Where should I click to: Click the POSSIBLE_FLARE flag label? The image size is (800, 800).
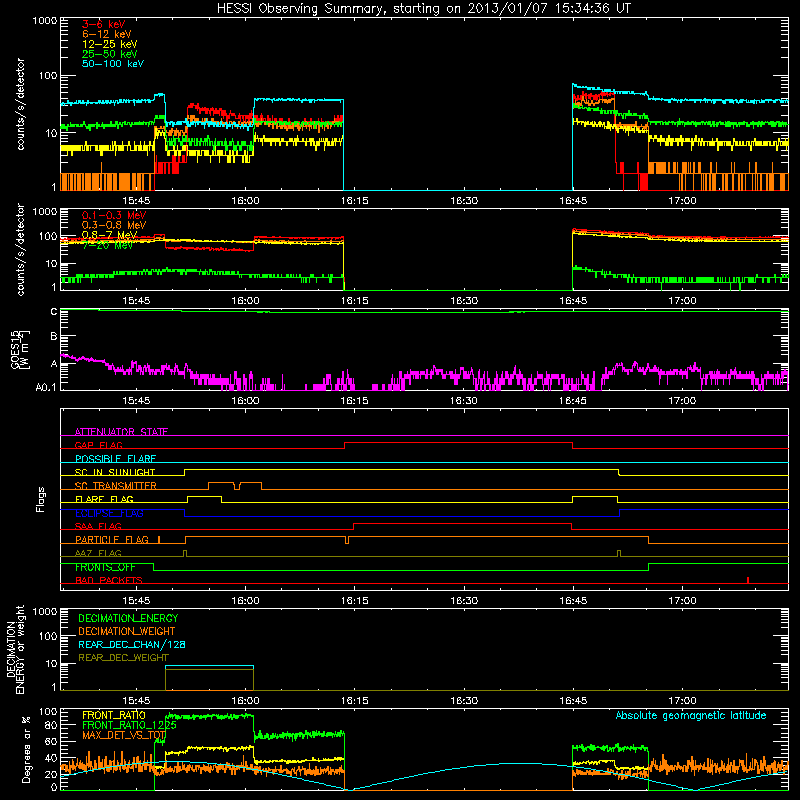[115, 459]
